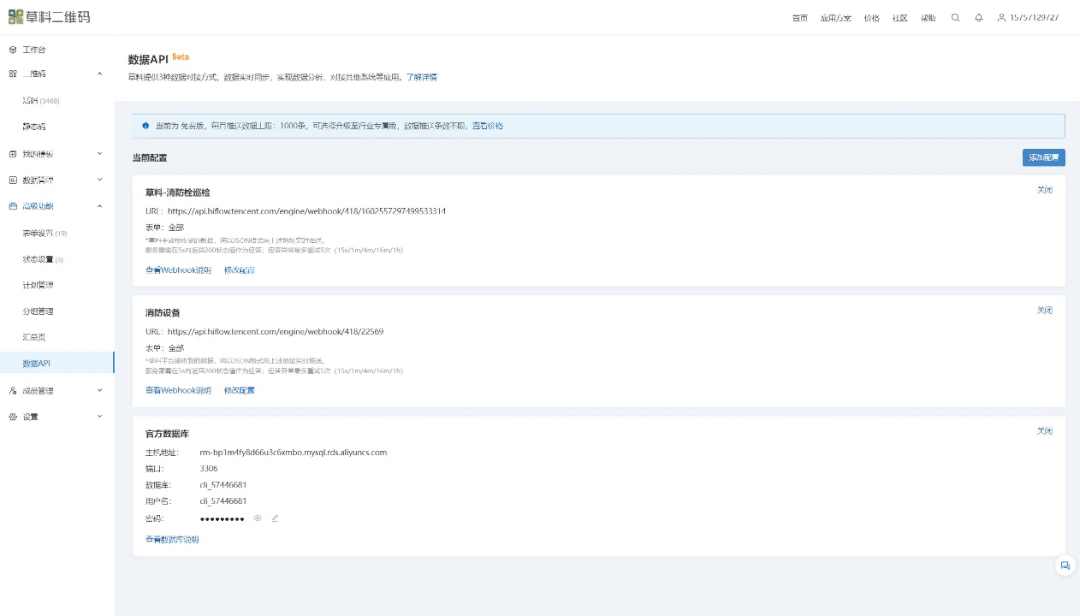Click the pencil icon to edit database password
1080x616 pixels.
pos(275,518)
